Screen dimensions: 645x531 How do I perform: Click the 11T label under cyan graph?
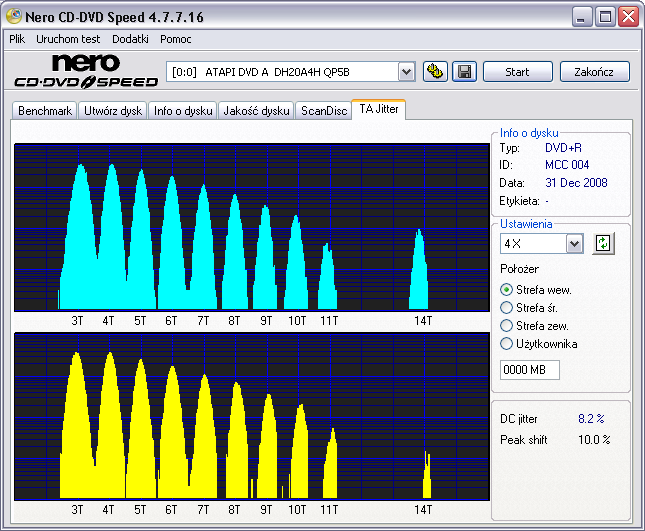pos(329,321)
